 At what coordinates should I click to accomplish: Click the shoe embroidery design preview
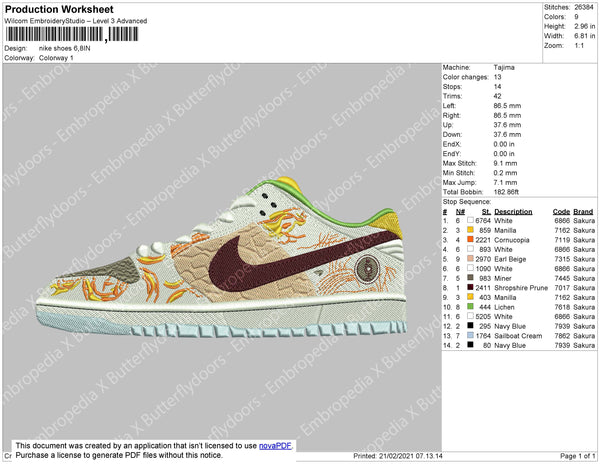point(222,257)
